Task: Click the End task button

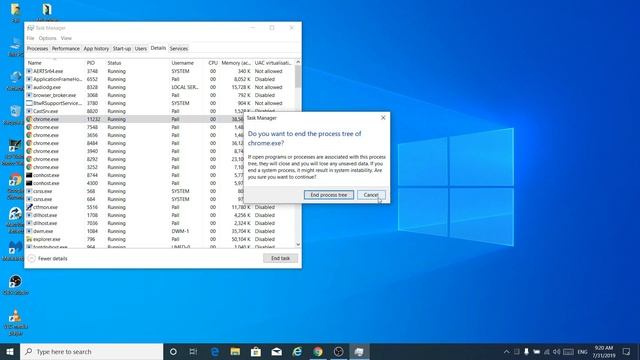Action: click(280, 258)
